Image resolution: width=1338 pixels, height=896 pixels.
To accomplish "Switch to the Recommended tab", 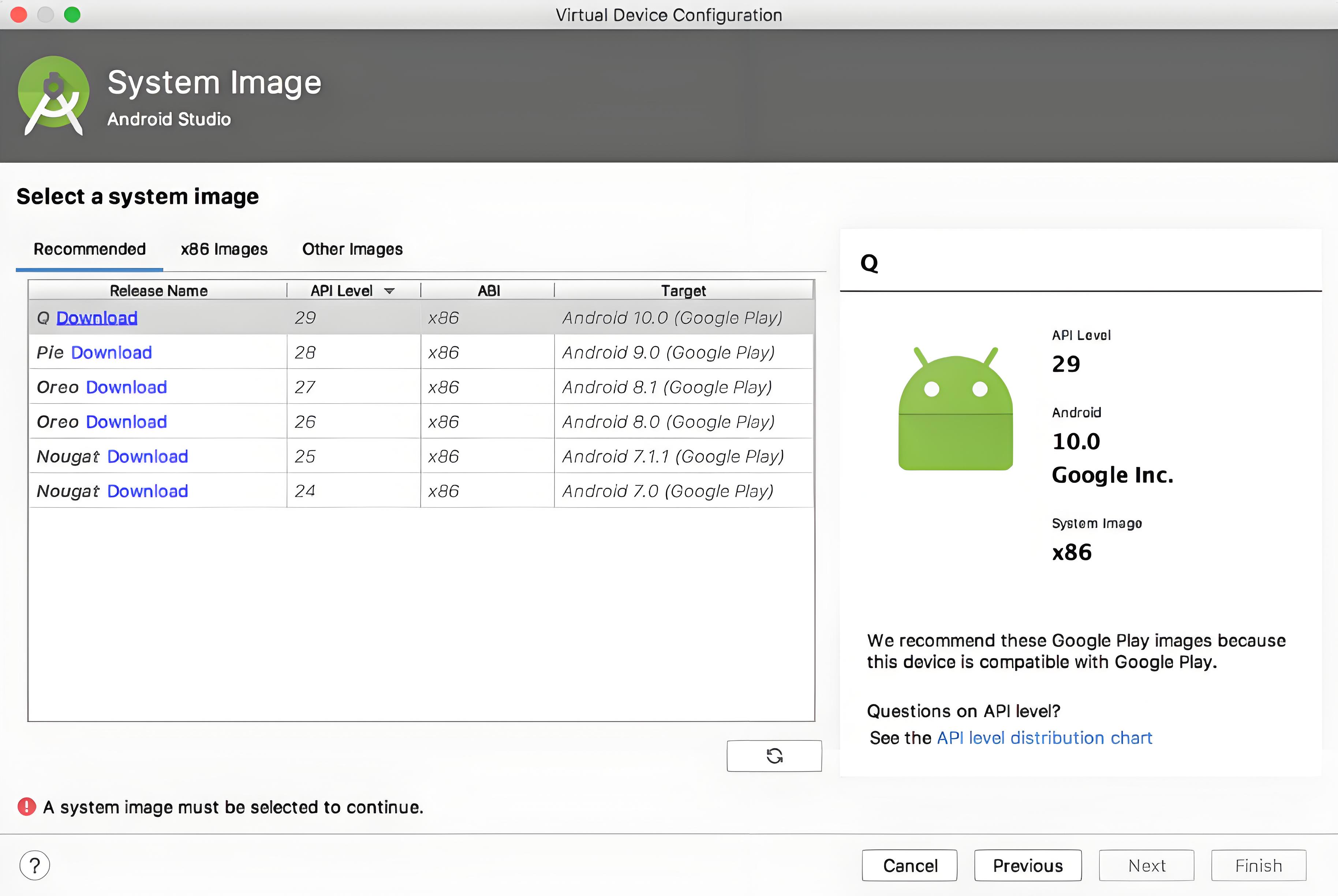I will (x=90, y=249).
